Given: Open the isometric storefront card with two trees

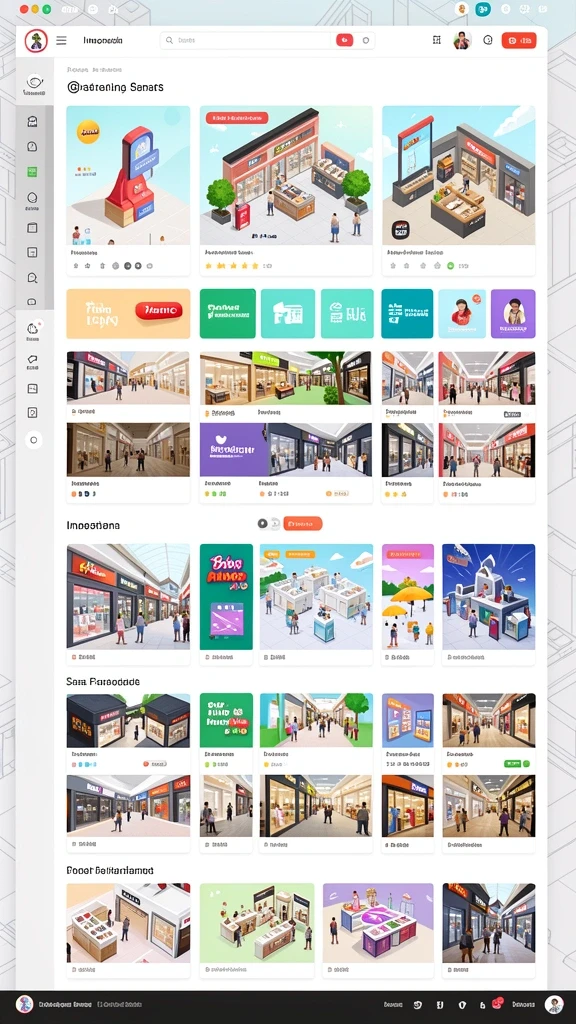Looking at the screenshot, I should click(286, 176).
